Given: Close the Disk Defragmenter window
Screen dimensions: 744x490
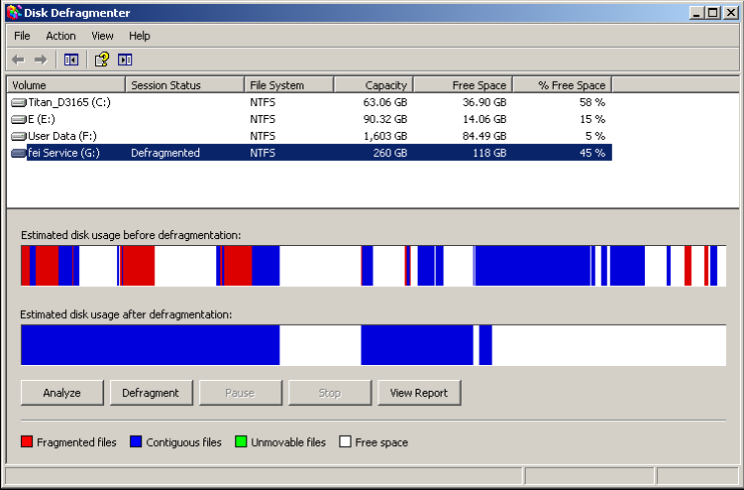Looking at the screenshot, I should (x=731, y=13).
